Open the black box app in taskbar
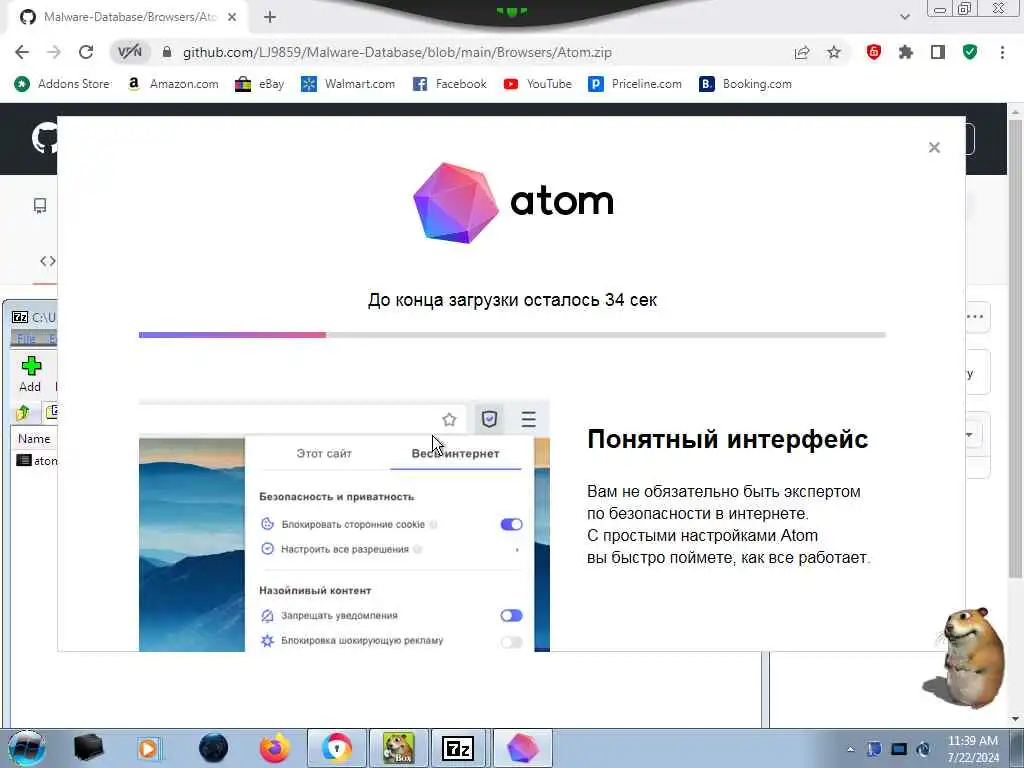This screenshot has width=1024, height=768. (x=89, y=748)
